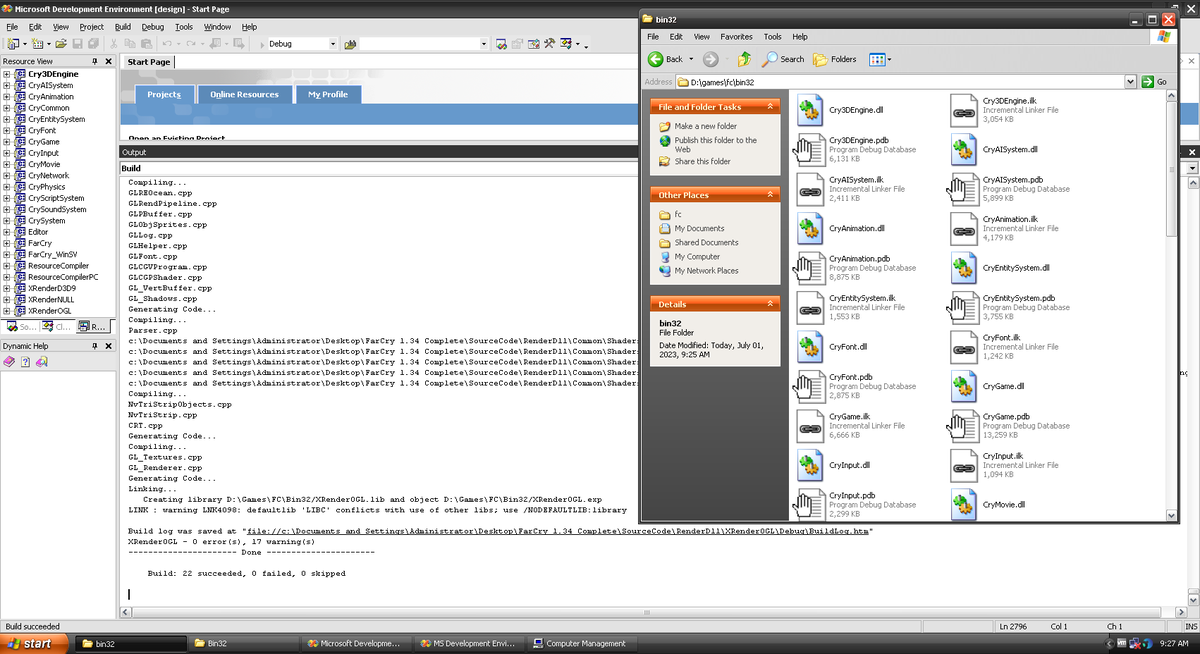Select CryFont.ilk file icon
1200x654 pixels.
tap(964, 346)
